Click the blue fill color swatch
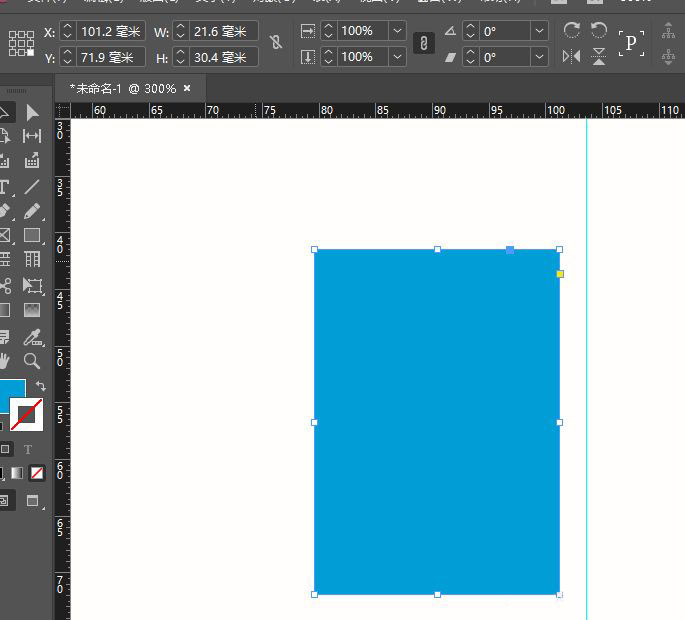Viewport: 685px width, 620px height. [11, 389]
